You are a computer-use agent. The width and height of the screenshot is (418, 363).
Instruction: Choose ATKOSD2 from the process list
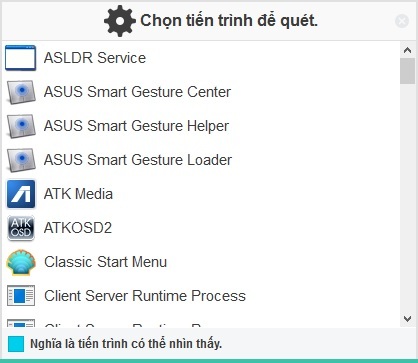pos(201,228)
